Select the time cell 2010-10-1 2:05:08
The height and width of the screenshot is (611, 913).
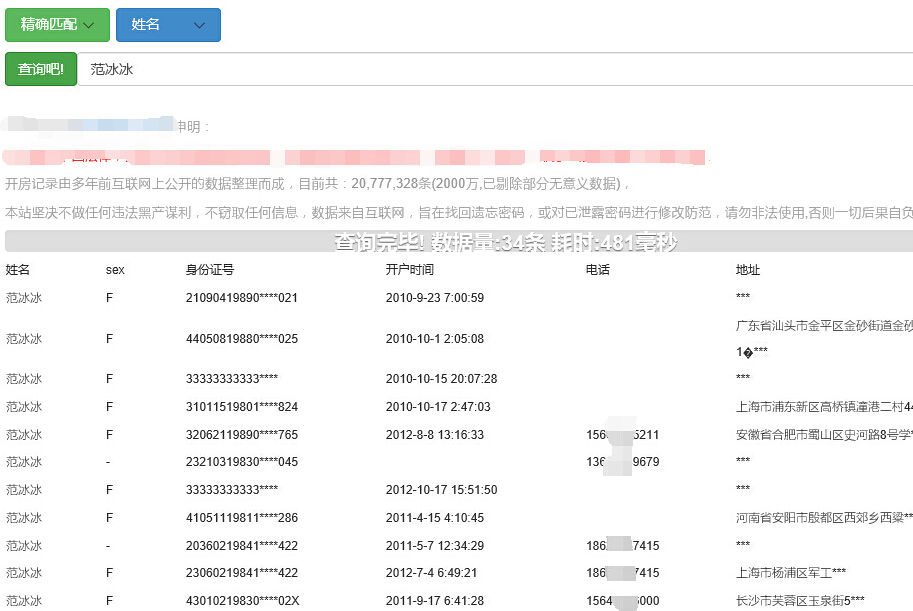(434, 338)
